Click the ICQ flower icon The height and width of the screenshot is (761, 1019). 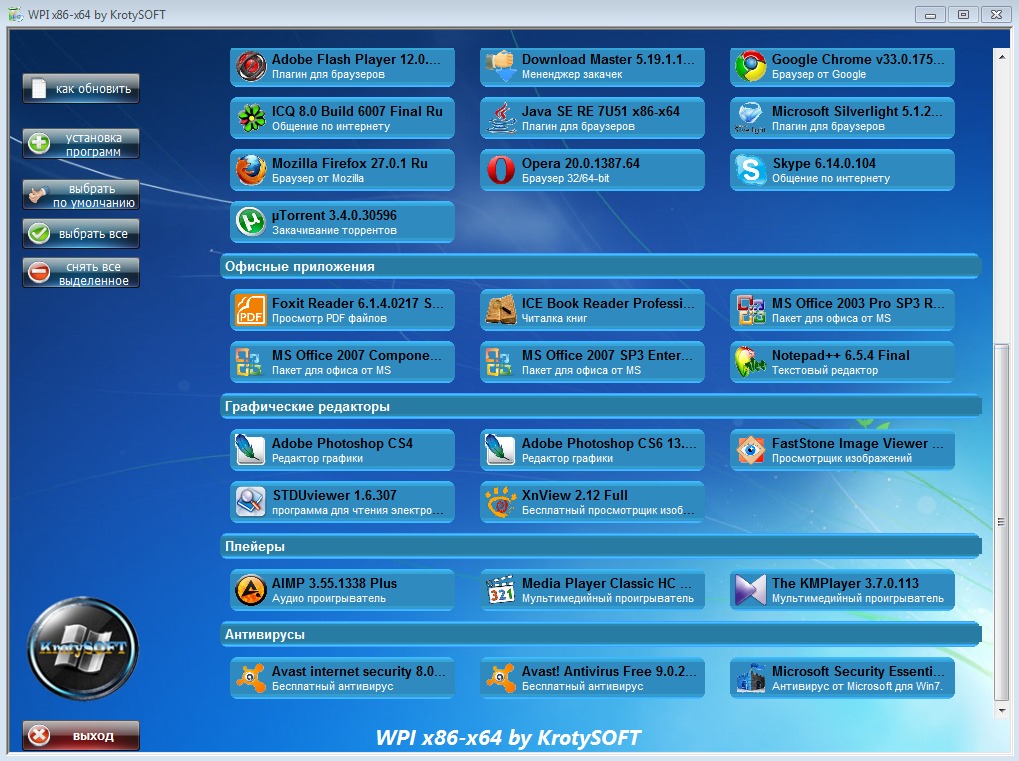coord(251,118)
